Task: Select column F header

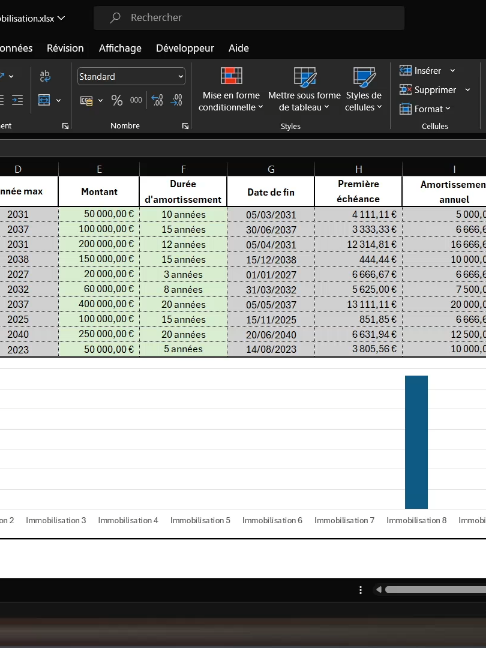Action: point(183,169)
